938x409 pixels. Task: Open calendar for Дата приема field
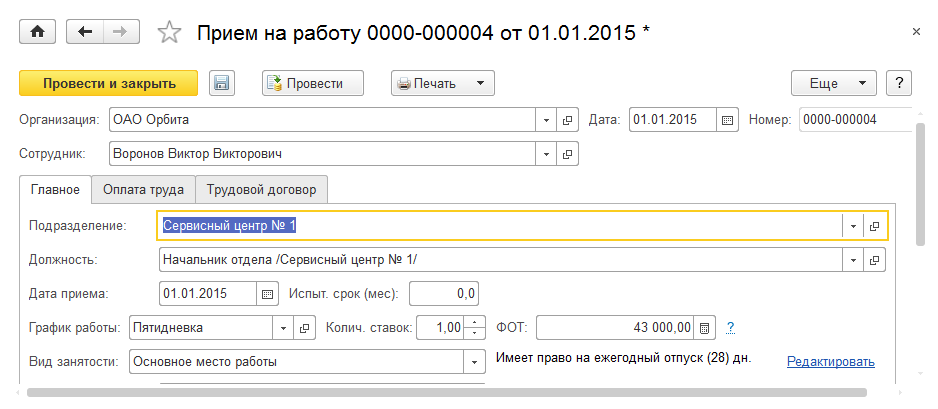click(x=266, y=294)
